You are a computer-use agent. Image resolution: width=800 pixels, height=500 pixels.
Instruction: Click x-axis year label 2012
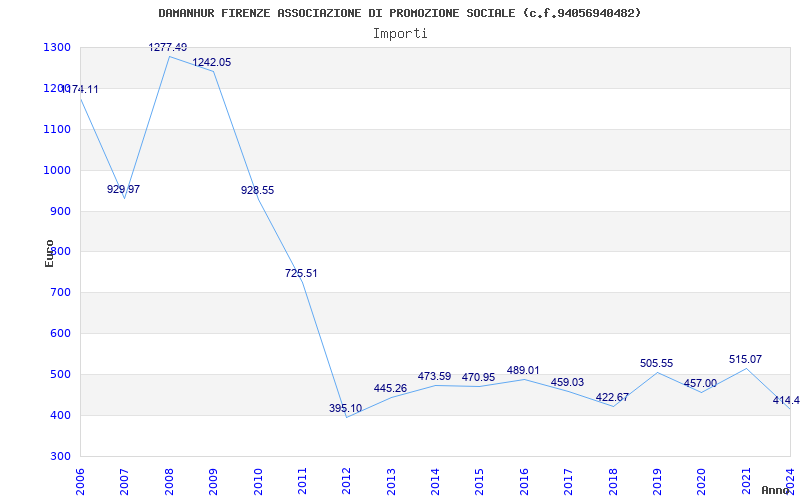[347, 481]
